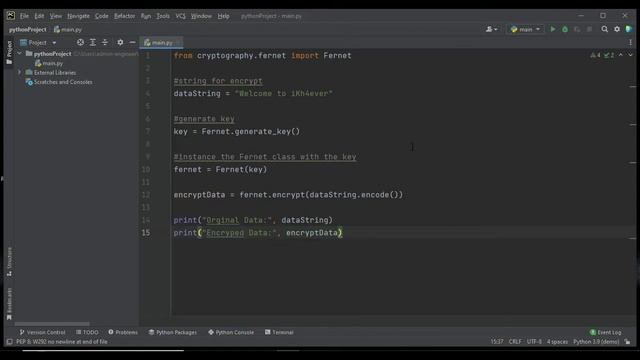Run the main configuration with the green play icon
Image resolution: width=640 pixels, height=360 pixels.
pyautogui.click(x=553, y=29)
